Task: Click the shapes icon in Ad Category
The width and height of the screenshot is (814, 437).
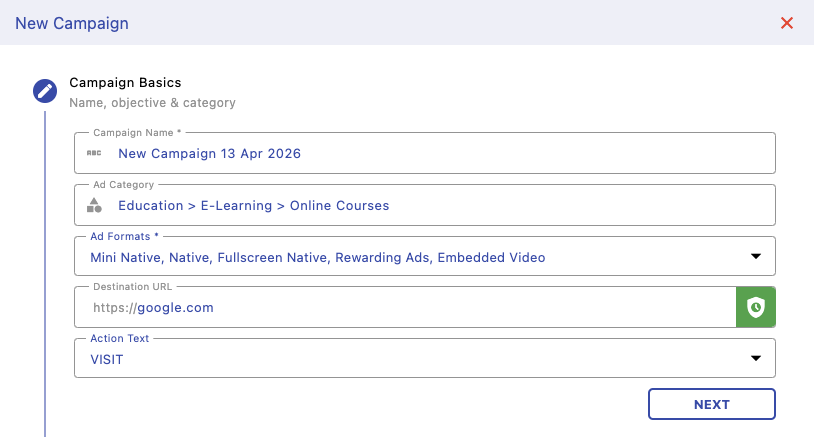Action: pos(94,205)
